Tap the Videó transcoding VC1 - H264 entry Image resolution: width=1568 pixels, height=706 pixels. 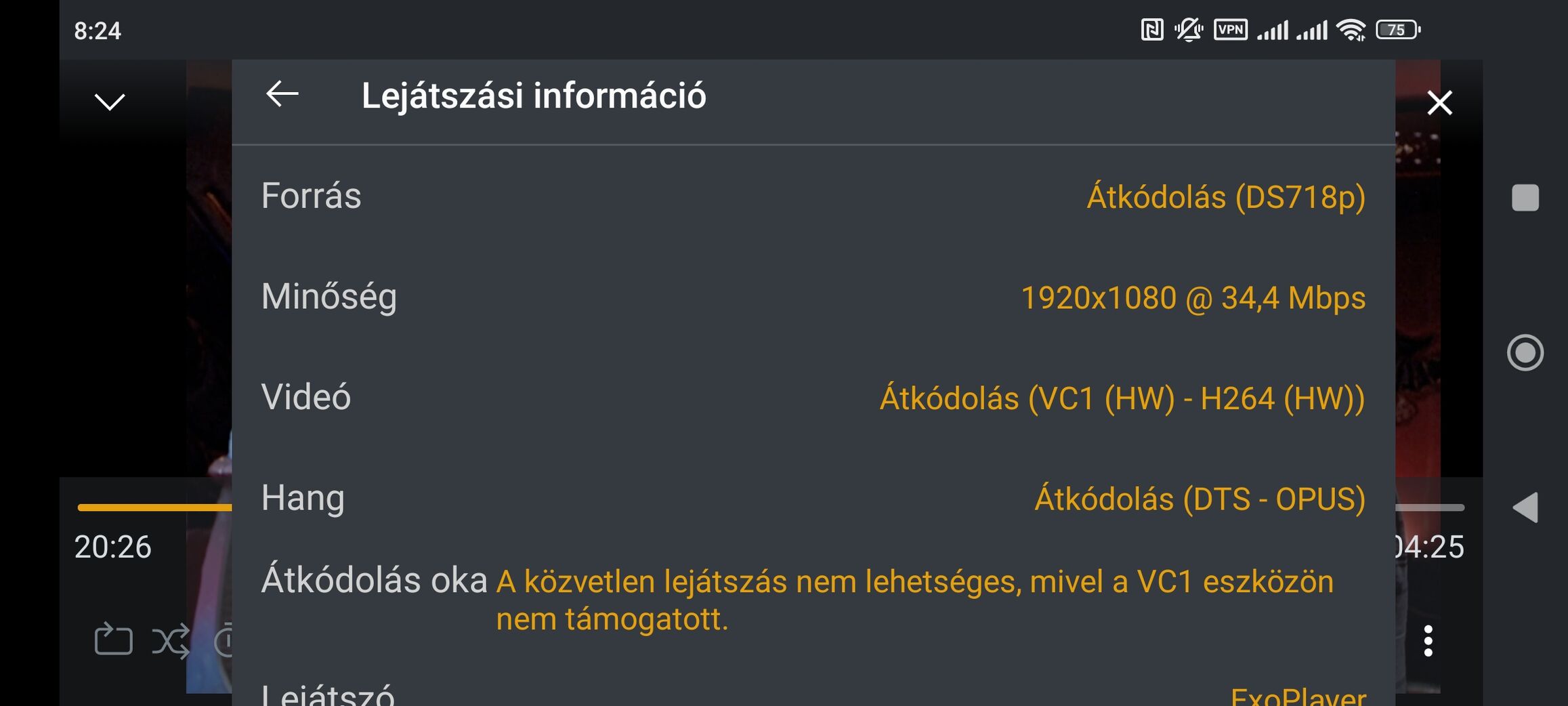[x=1122, y=398]
